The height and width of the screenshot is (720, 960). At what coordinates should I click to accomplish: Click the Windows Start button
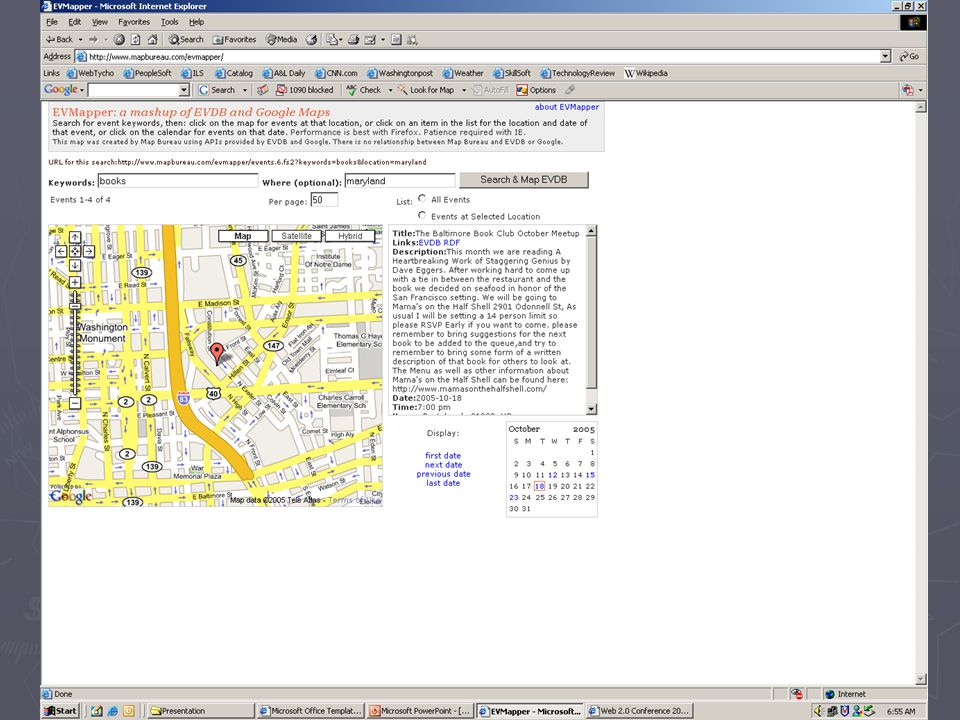click(x=61, y=711)
